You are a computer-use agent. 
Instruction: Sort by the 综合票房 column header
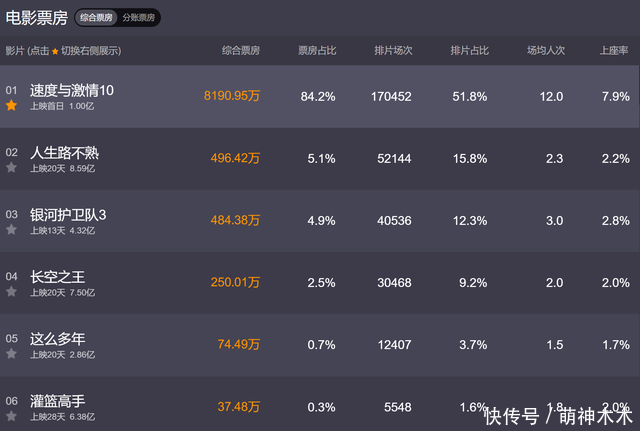pyautogui.click(x=241, y=50)
